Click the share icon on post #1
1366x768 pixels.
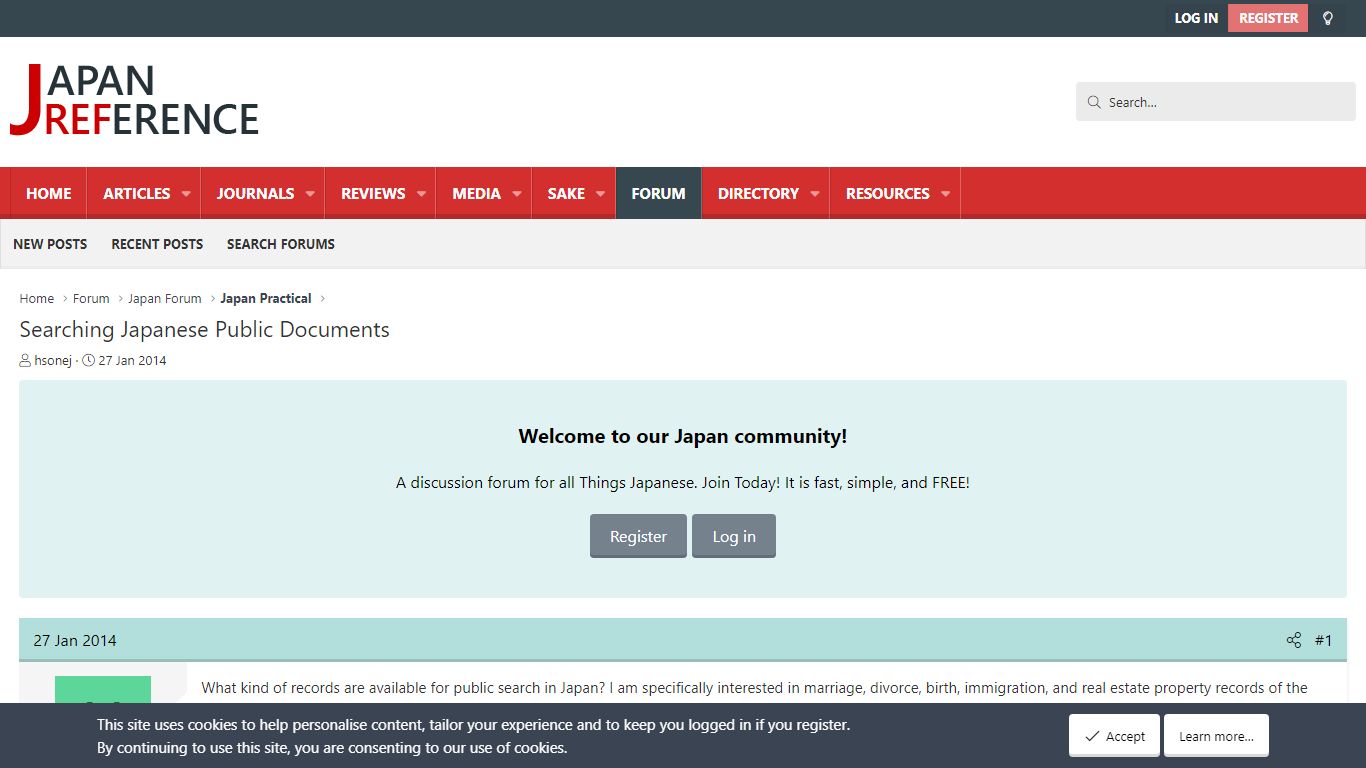1294,641
